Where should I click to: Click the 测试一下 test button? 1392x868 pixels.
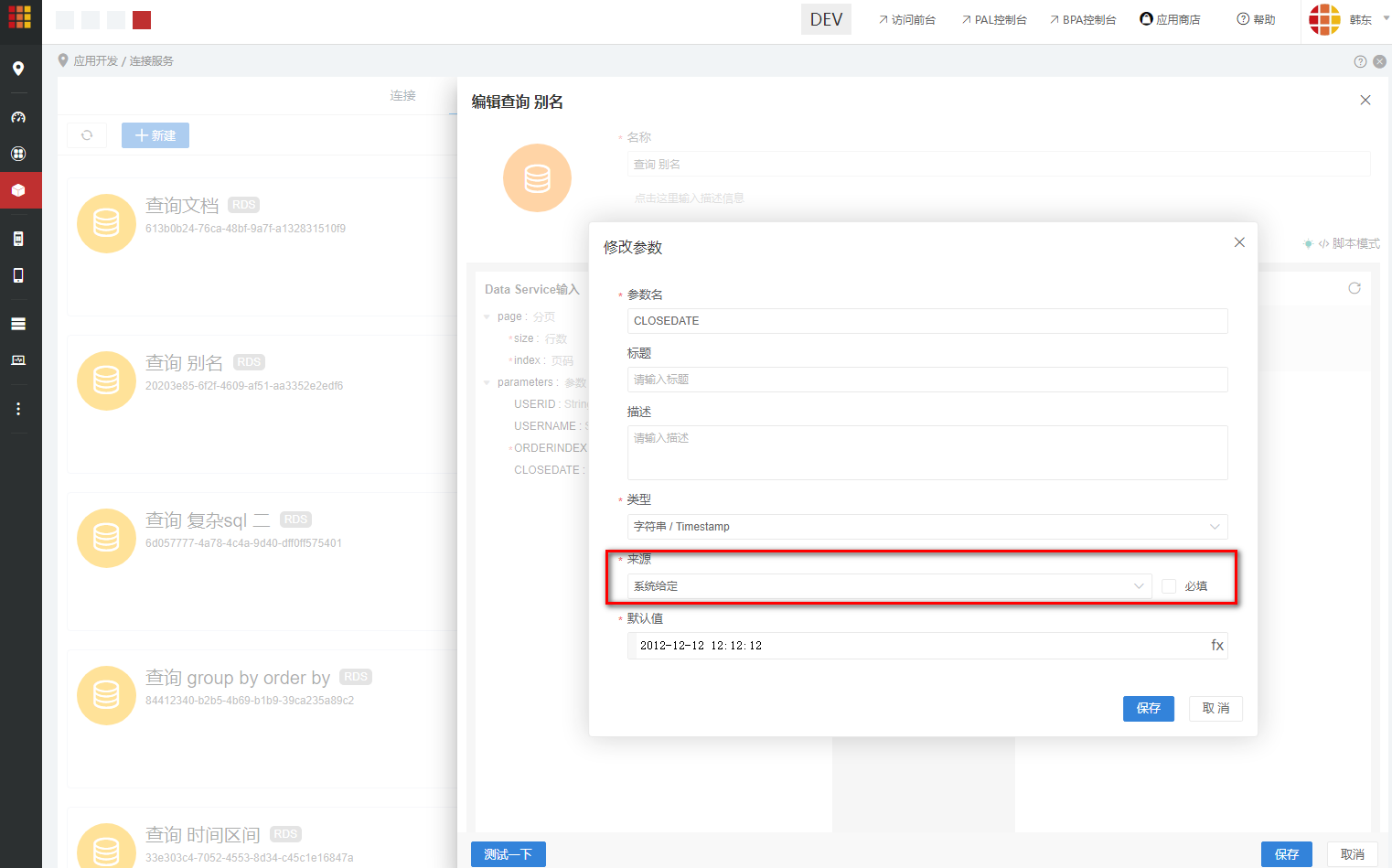tap(508, 853)
